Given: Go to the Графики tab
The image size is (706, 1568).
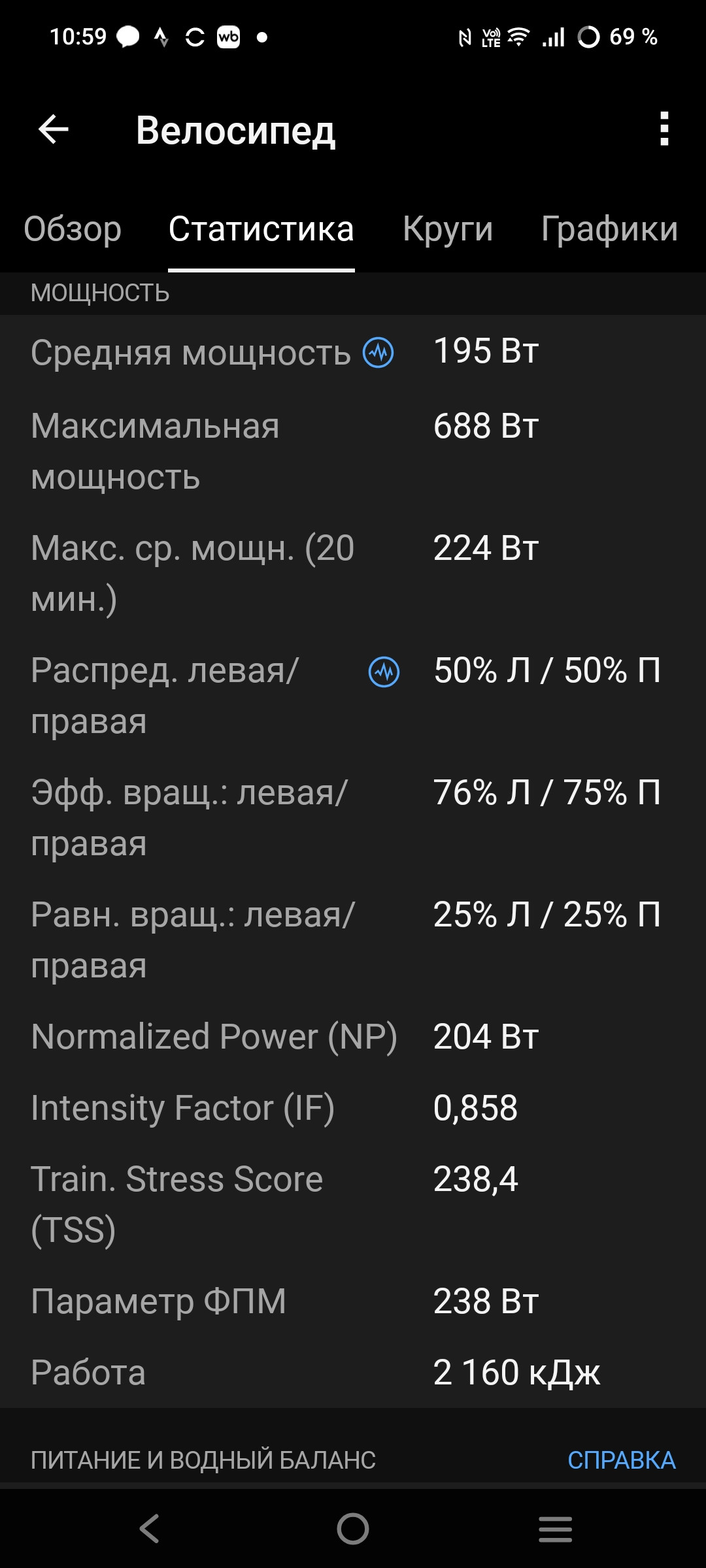Looking at the screenshot, I should point(609,229).
